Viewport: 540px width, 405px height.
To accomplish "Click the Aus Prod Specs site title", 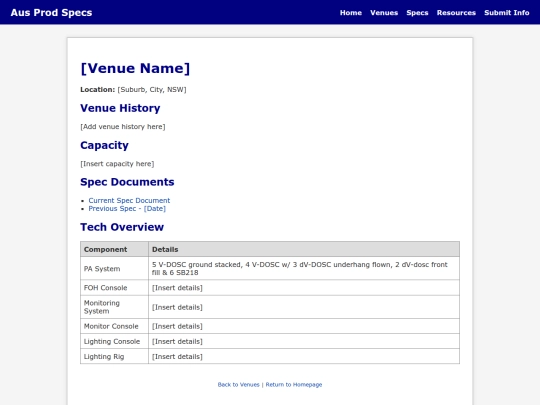I will click(51, 13).
